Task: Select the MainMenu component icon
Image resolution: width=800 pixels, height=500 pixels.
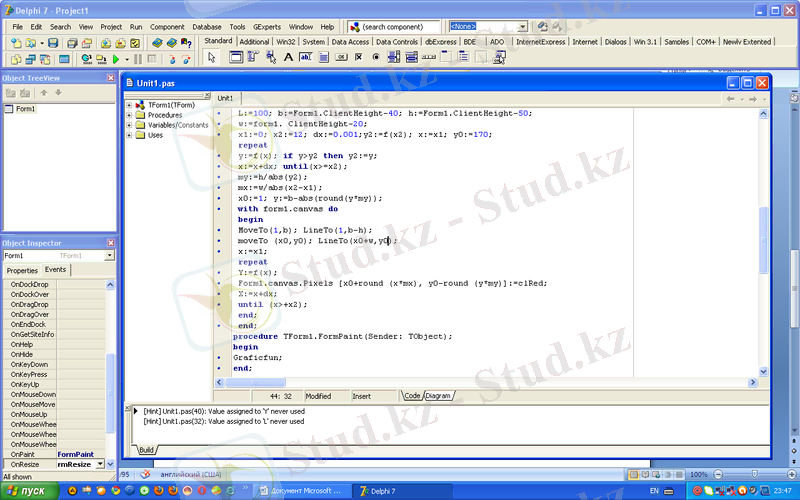Action: pyautogui.click(x=253, y=58)
